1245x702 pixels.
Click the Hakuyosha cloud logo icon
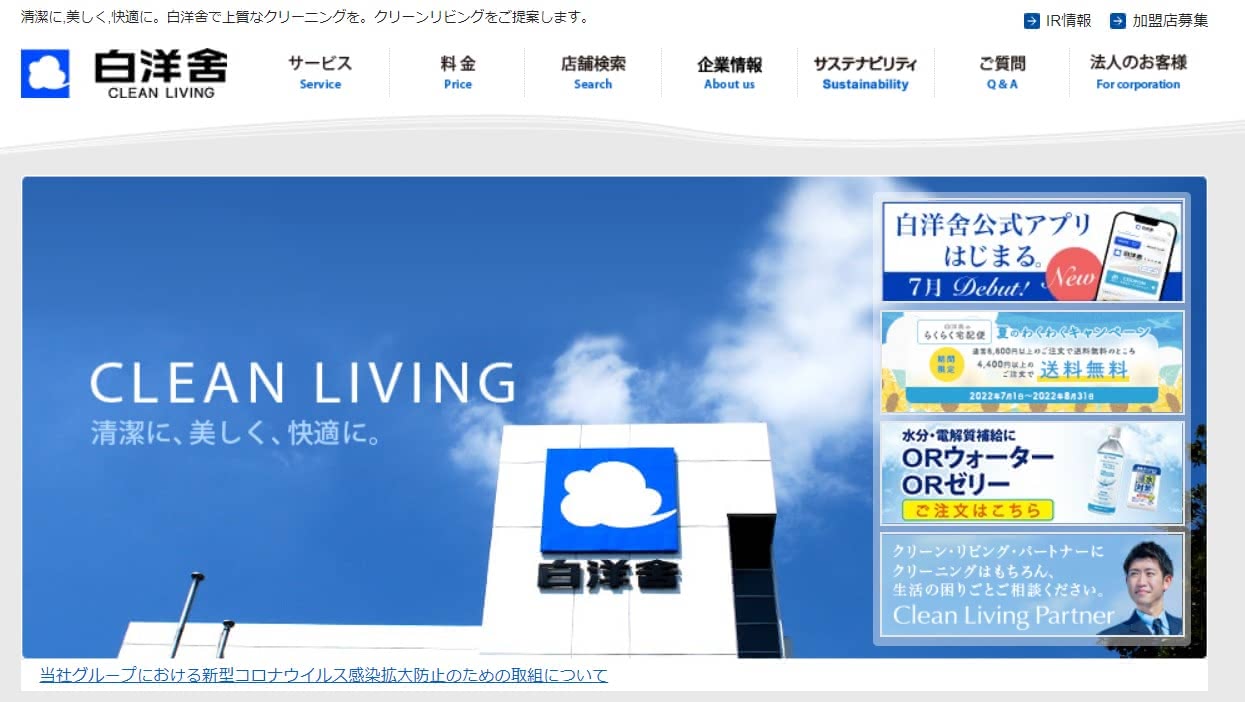click(45, 74)
